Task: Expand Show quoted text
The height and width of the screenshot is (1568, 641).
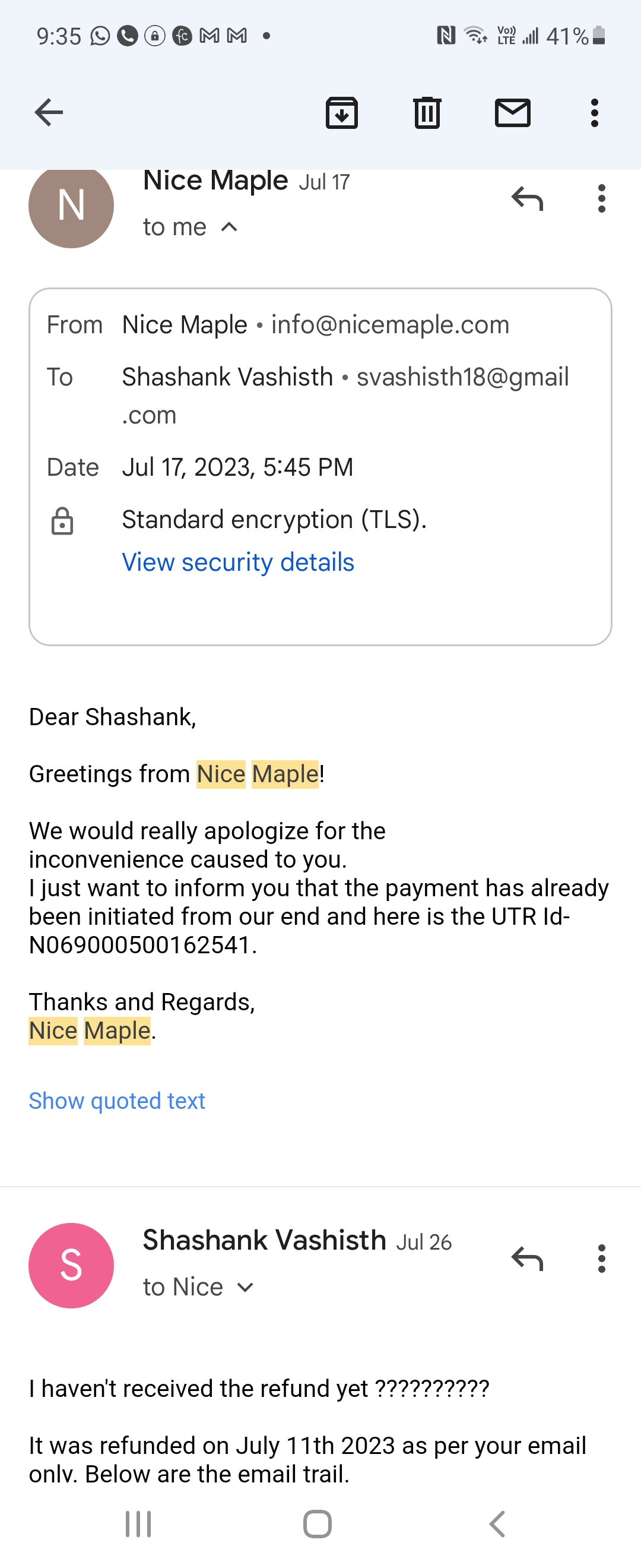Action: 117,1101
